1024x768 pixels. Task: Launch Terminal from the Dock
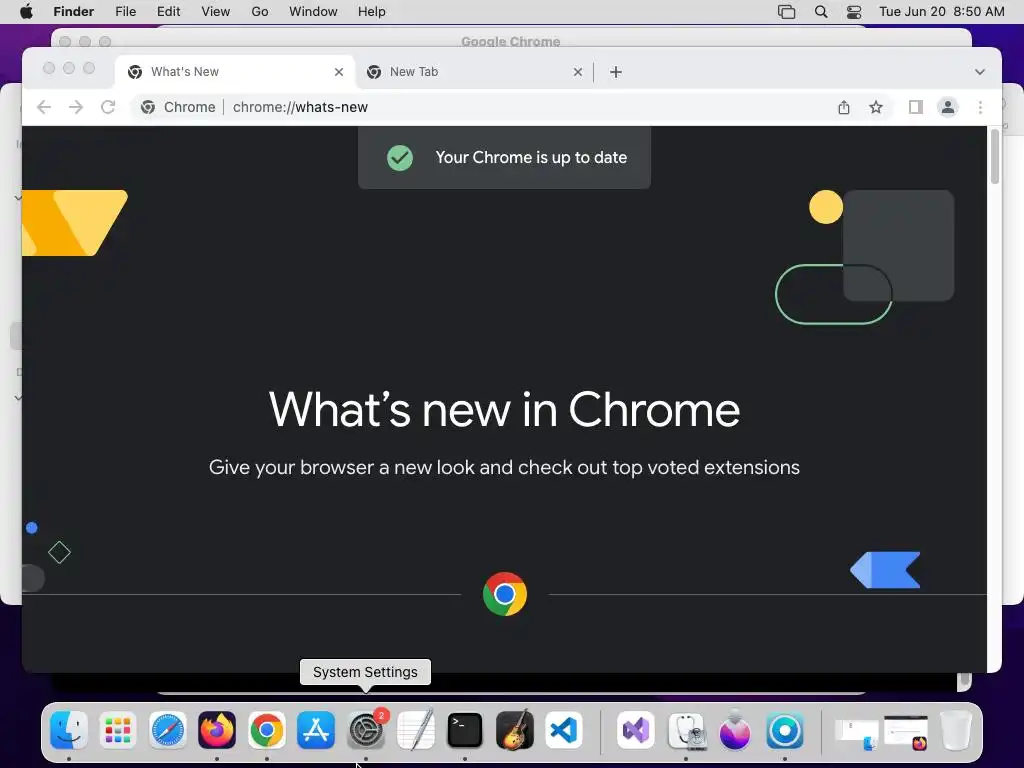tap(465, 730)
